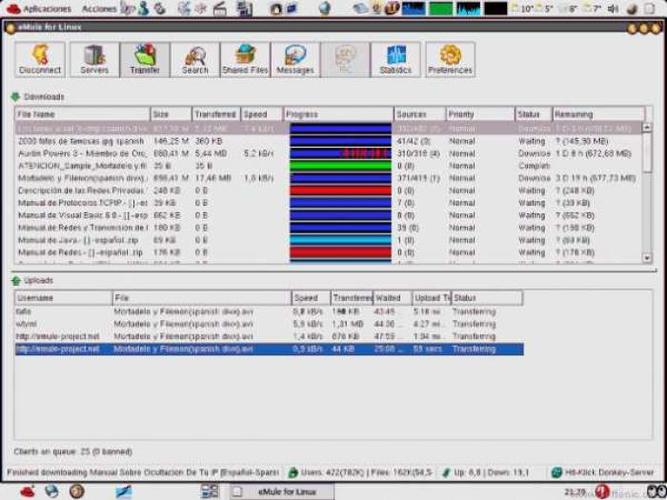Sort downloads by Priority column
667x500 pixels.
[480, 115]
